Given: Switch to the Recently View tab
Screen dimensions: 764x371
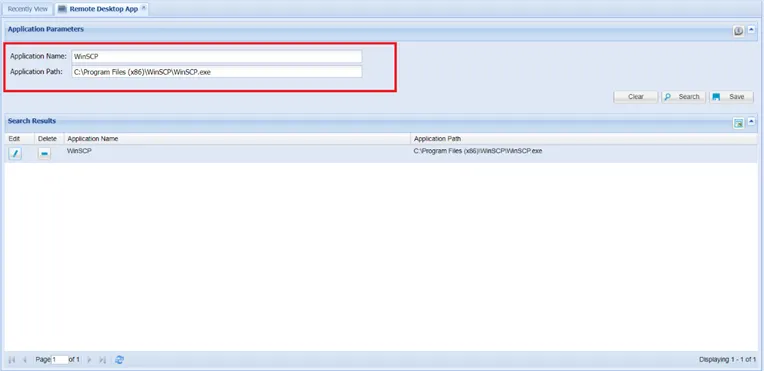Looking at the screenshot, I should pos(28,9).
